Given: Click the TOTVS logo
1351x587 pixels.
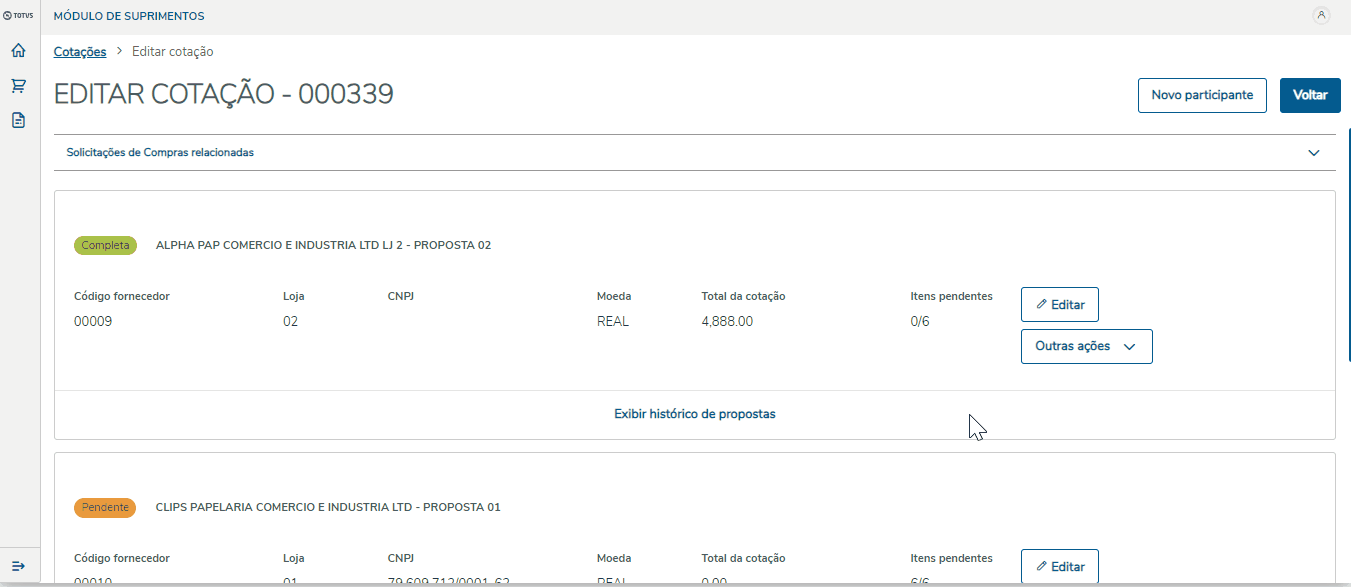Looking at the screenshot, I should pos(19,16).
